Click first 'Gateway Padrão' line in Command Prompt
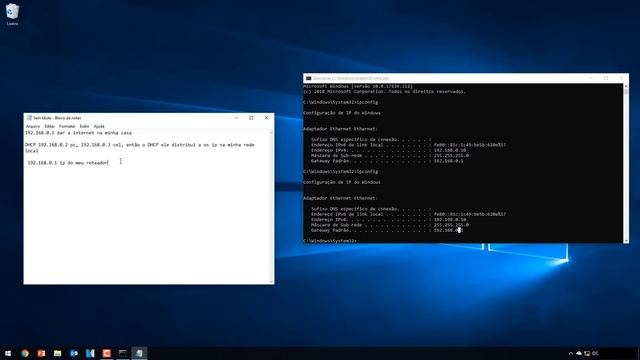 click(387, 161)
